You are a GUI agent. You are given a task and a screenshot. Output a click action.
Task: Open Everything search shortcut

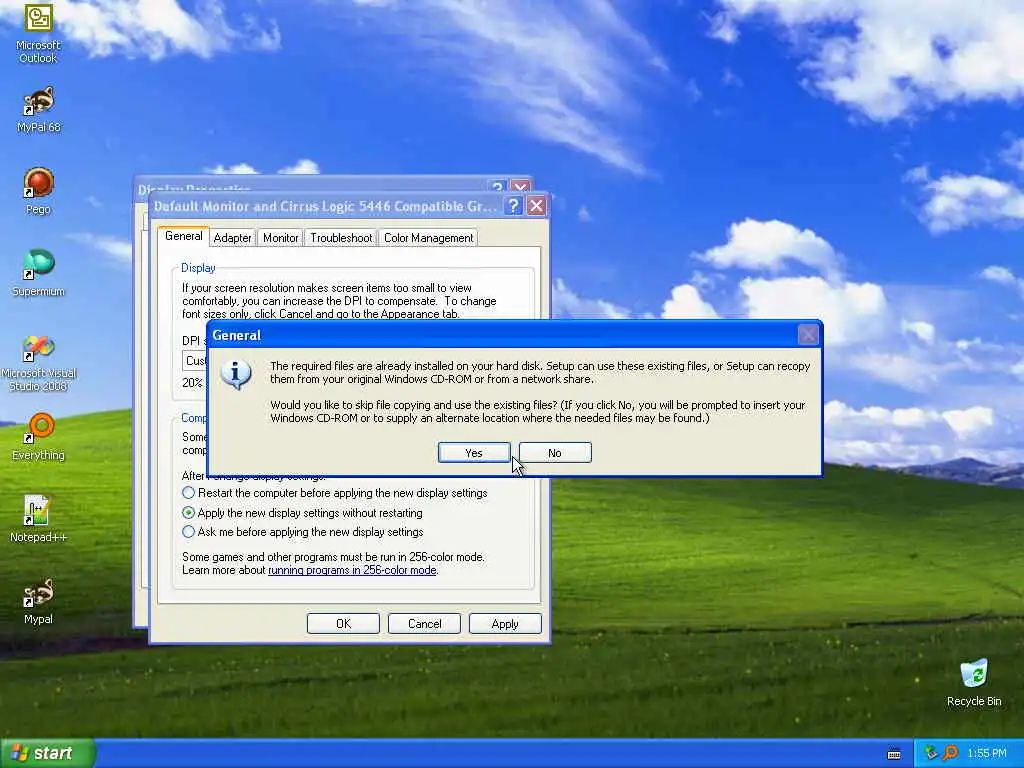[38, 437]
